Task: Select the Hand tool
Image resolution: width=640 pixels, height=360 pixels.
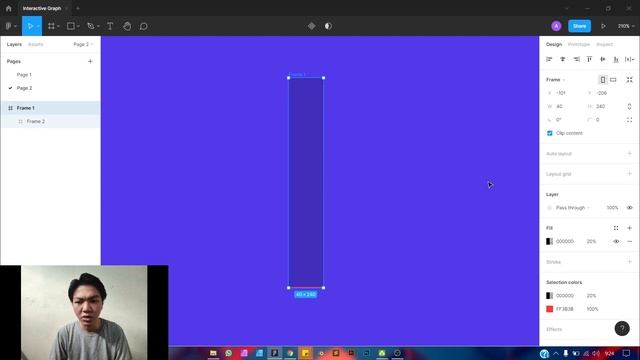Action: click(127, 26)
